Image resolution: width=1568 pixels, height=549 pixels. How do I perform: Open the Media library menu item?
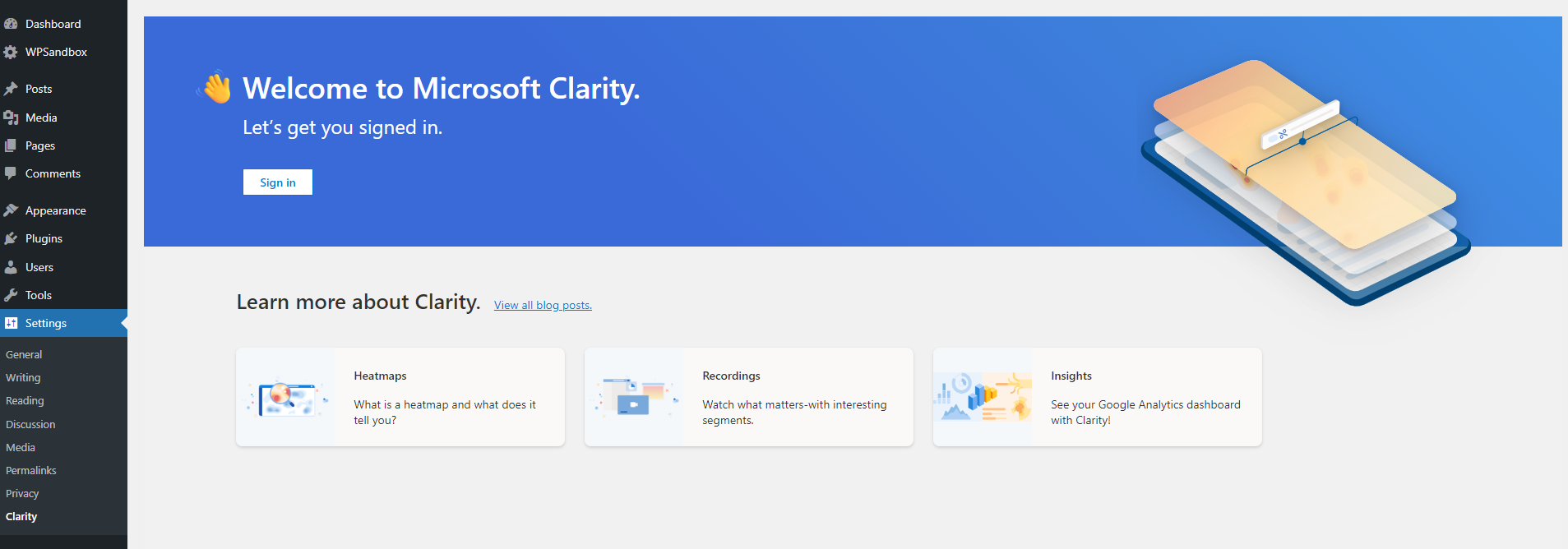click(41, 118)
